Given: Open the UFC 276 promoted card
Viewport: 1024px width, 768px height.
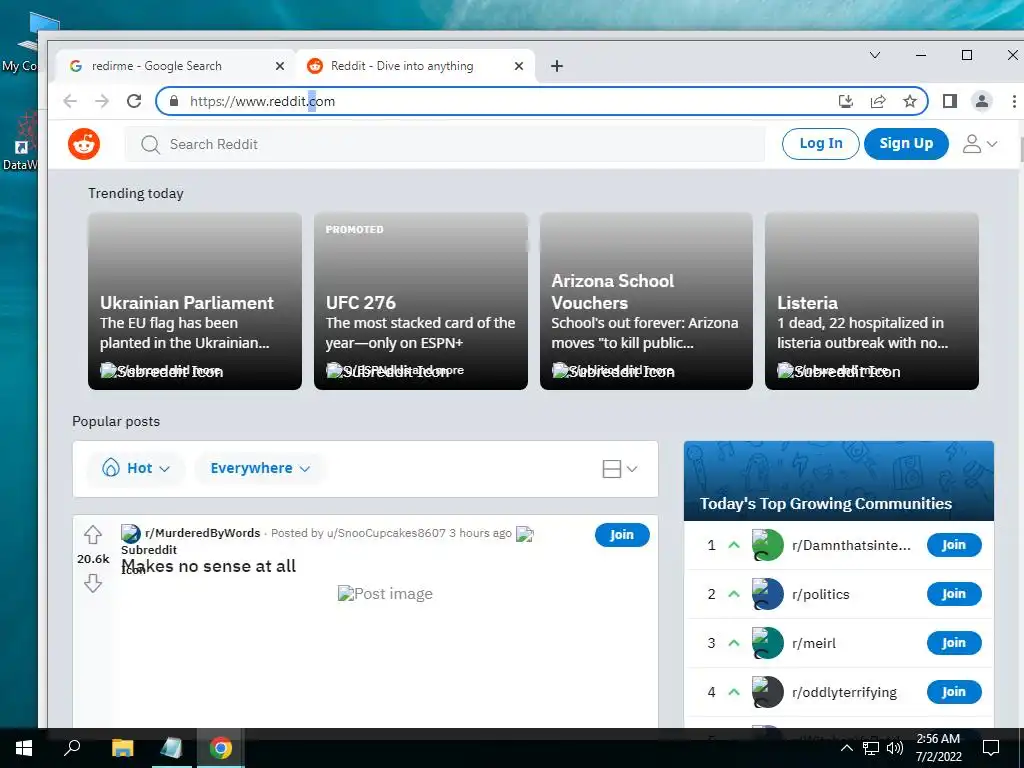Looking at the screenshot, I should coord(421,301).
